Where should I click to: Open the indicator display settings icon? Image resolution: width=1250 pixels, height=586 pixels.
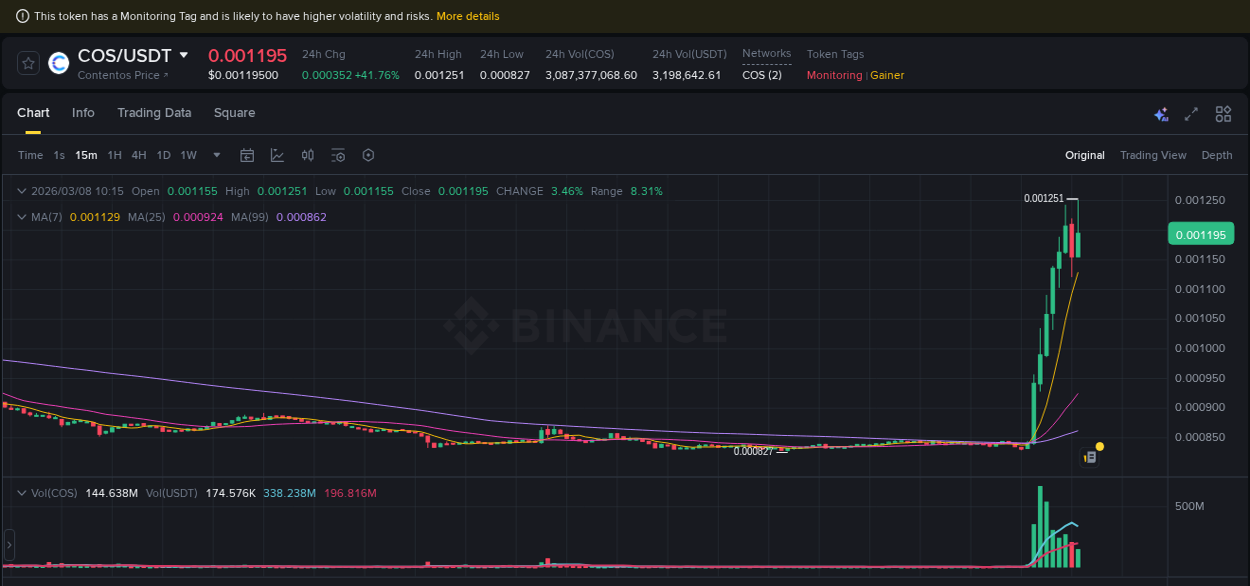[337, 155]
